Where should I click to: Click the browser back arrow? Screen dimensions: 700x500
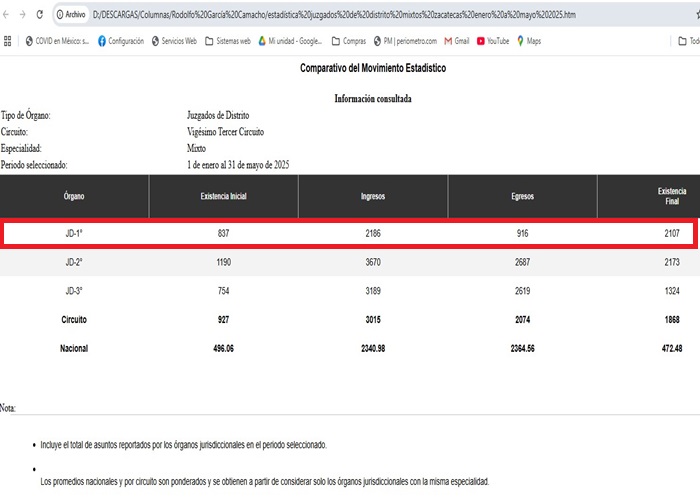(8, 15)
